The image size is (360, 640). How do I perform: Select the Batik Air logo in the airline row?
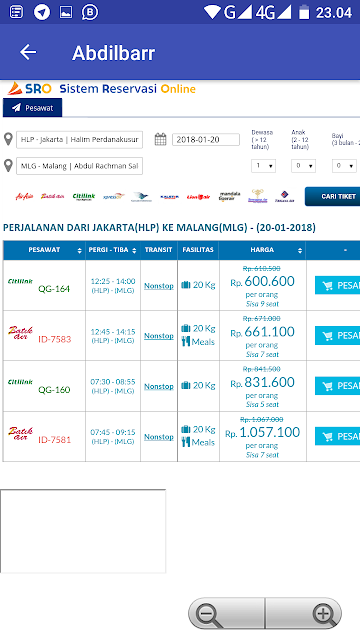click(x=53, y=196)
